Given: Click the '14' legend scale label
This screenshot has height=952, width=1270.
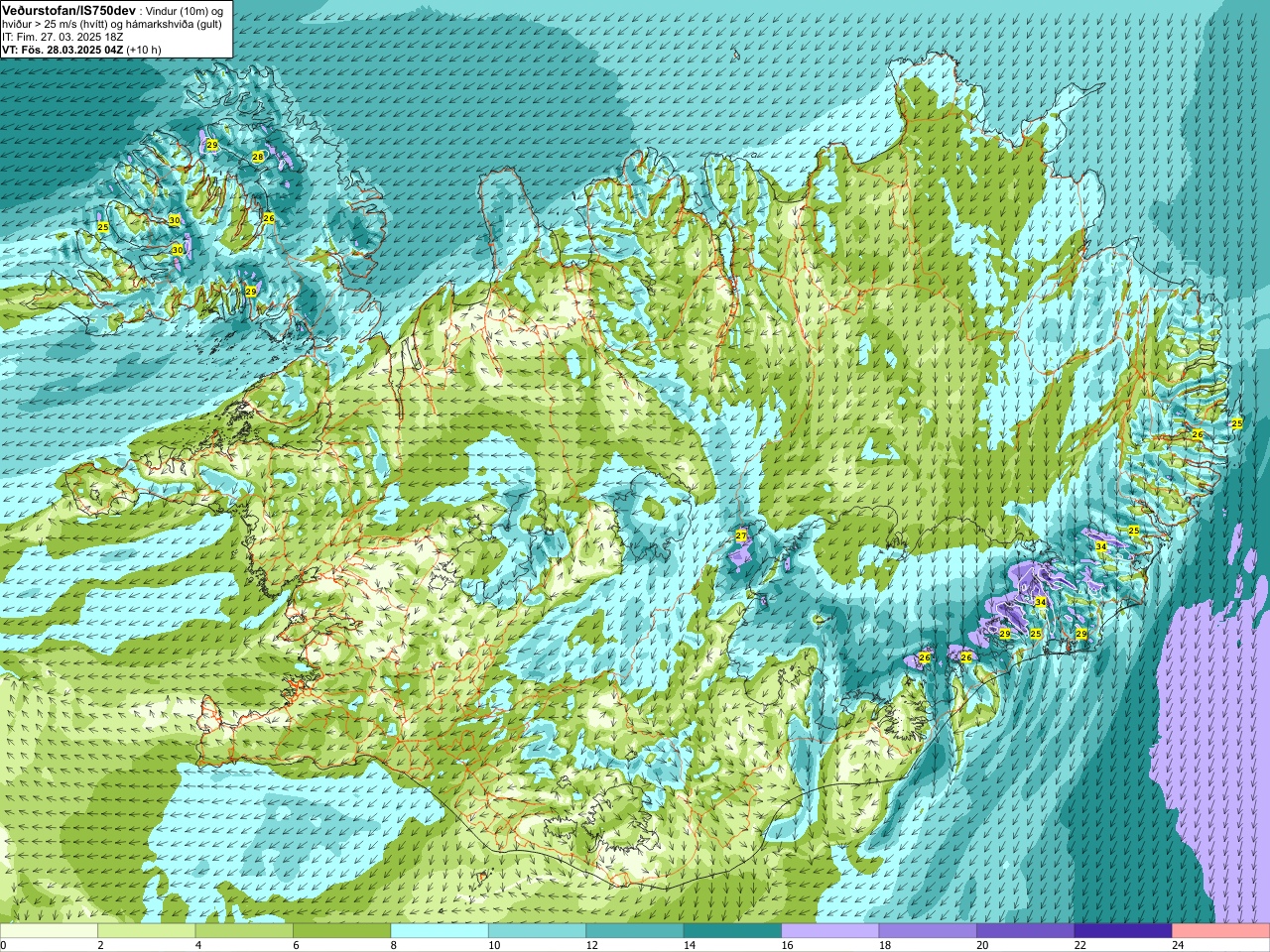Looking at the screenshot, I should click(690, 945).
